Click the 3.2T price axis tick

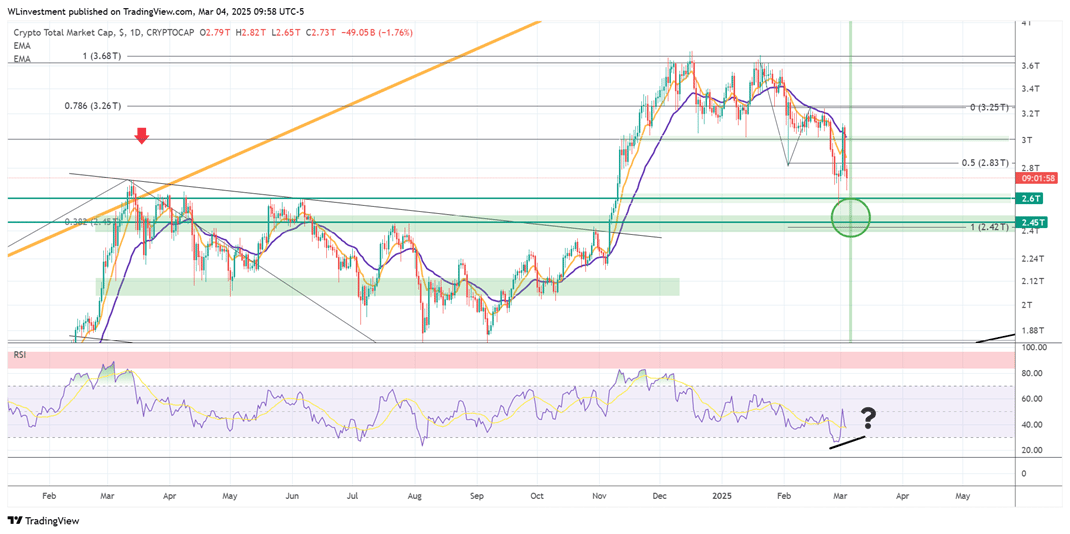click(1030, 114)
